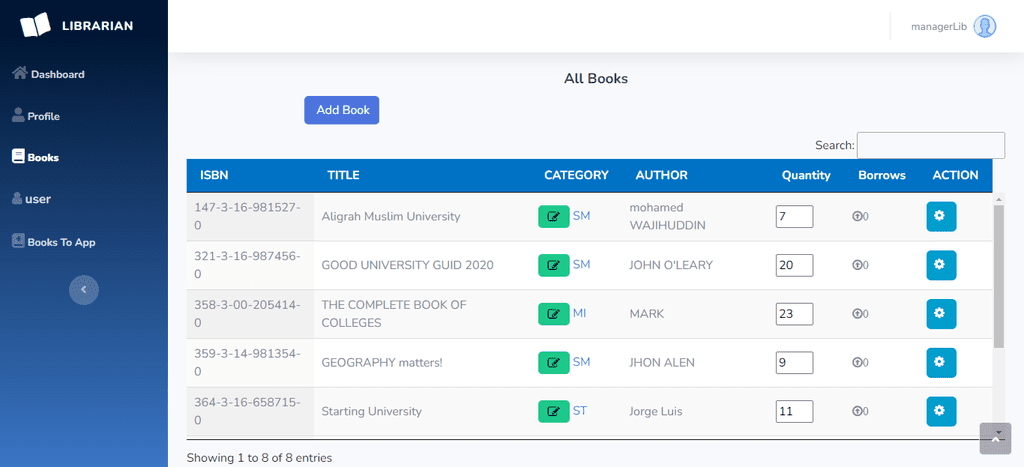Collapse the sidebar with the chevron button
The height and width of the screenshot is (467, 1024).
pyautogui.click(x=84, y=289)
